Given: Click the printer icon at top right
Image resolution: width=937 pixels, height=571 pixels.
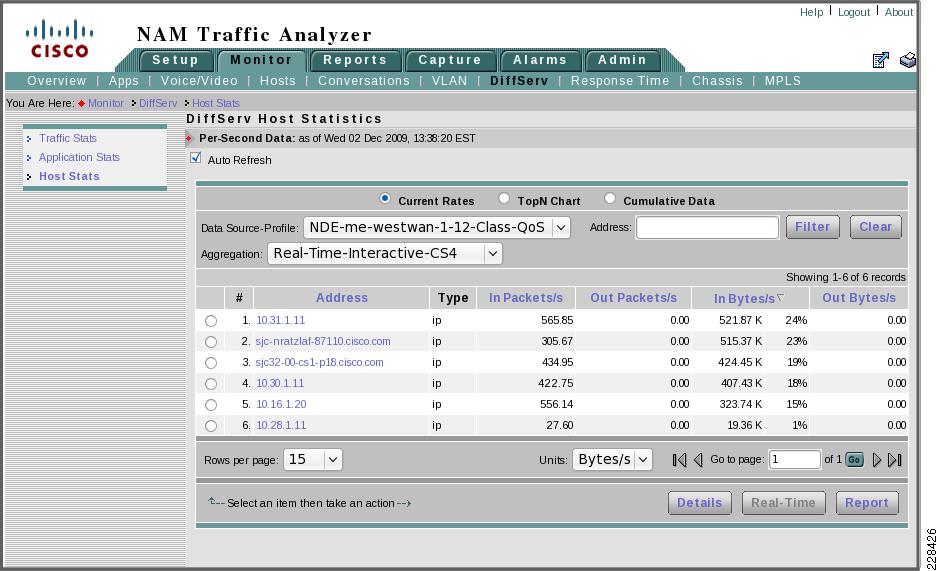Looking at the screenshot, I should click(908, 60).
